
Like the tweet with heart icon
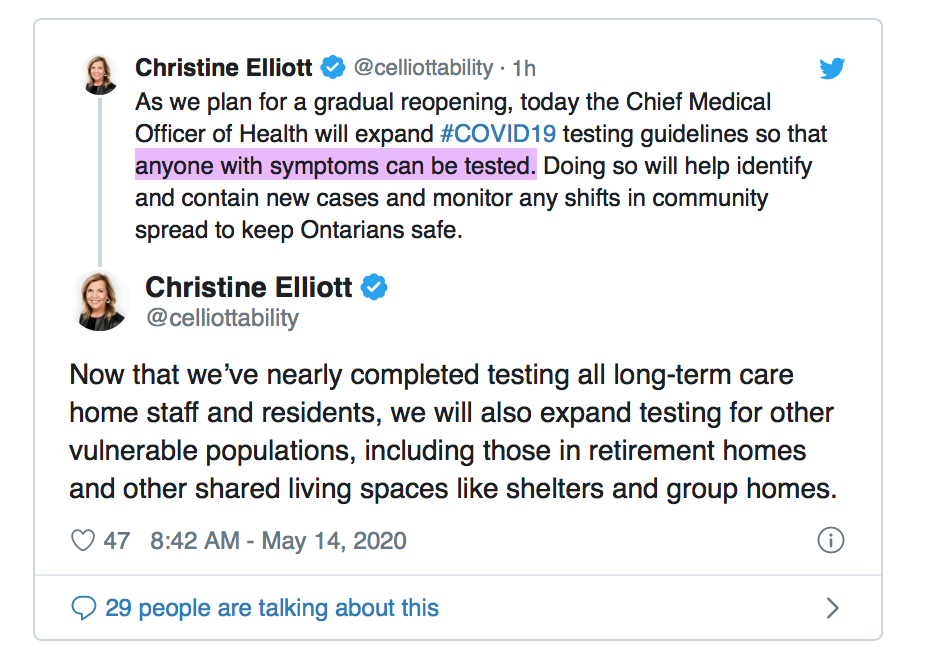pyautogui.click(x=83, y=541)
